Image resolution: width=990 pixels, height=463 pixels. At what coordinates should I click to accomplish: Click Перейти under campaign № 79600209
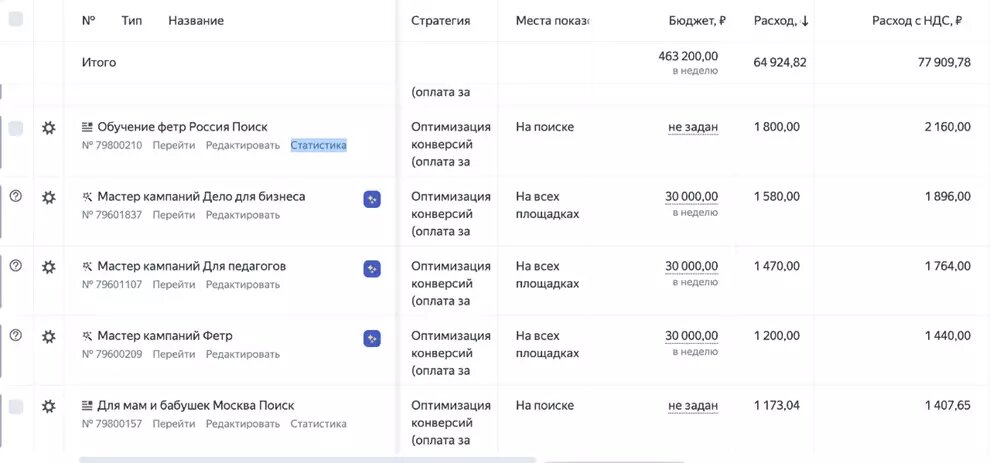coord(174,354)
